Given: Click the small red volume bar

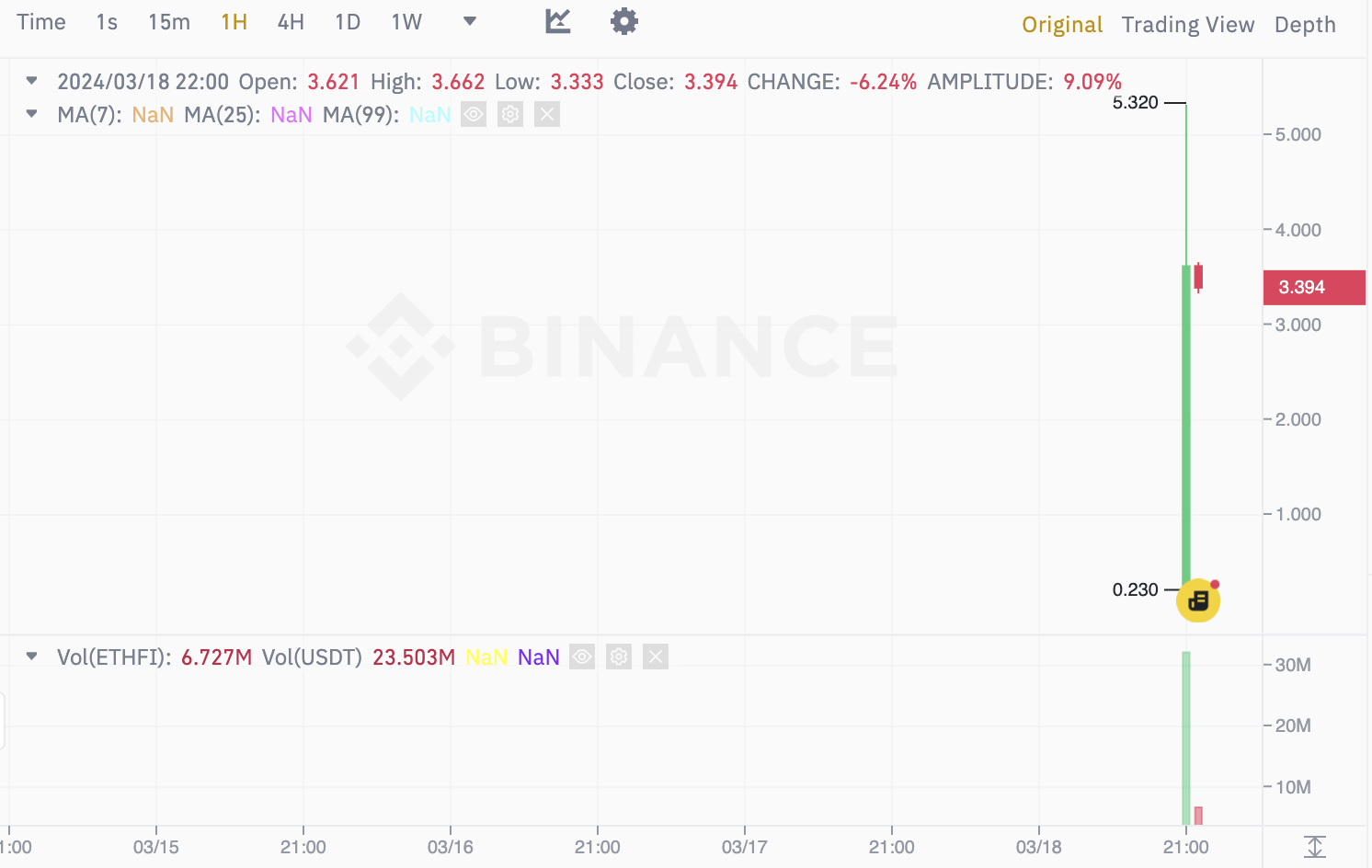Looking at the screenshot, I should point(1198,816).
